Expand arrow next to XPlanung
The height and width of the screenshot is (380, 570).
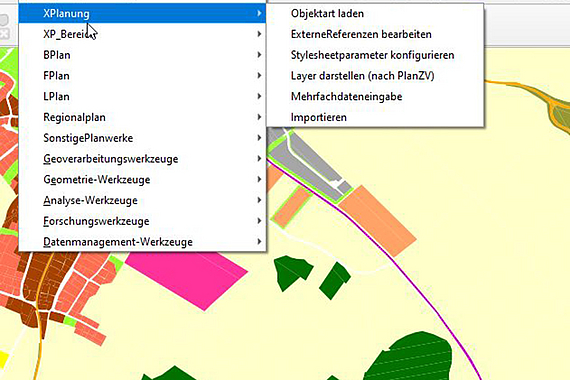(259, 13)
